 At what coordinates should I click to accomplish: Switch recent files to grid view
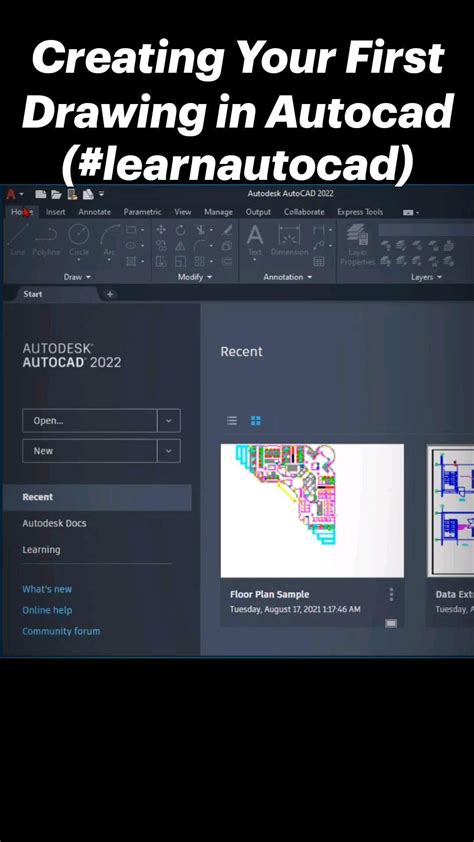(256, 420)
